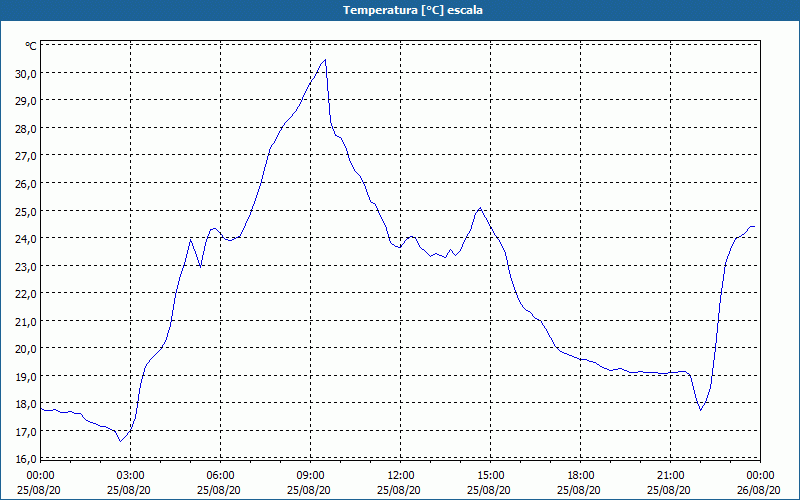Click the 20,0 y-axis value
This screenshot has width=800, height=500.
[x=27, y=349]
